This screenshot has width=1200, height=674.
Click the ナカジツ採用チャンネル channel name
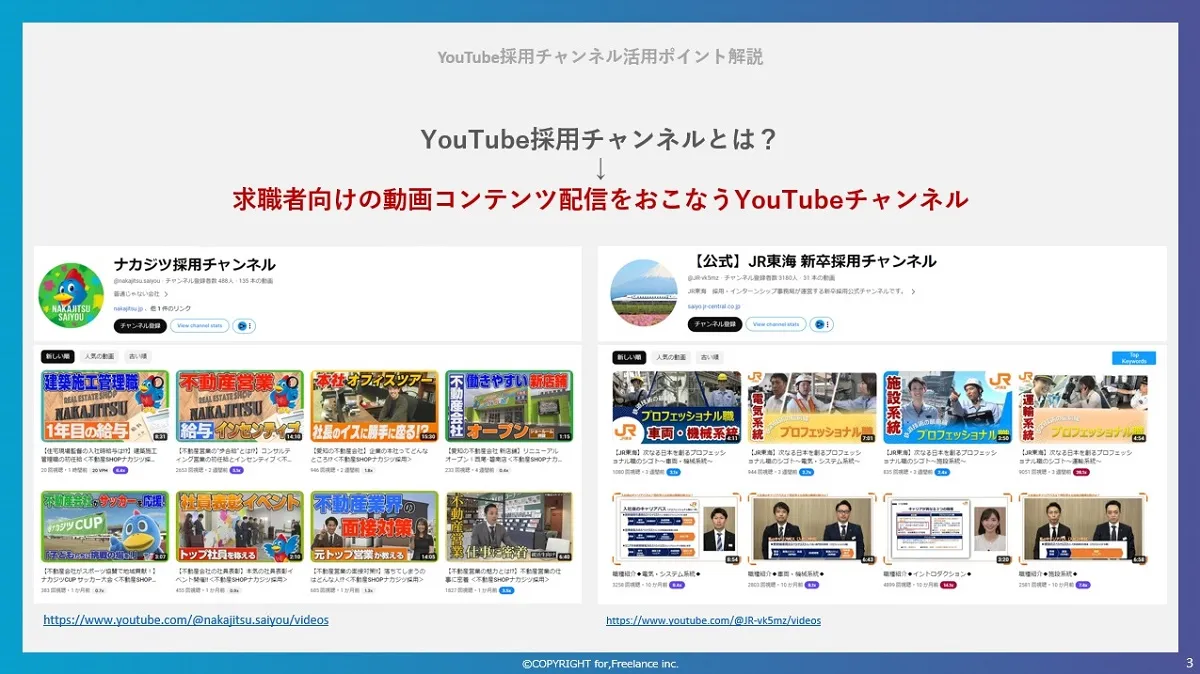tap(195, 265)
